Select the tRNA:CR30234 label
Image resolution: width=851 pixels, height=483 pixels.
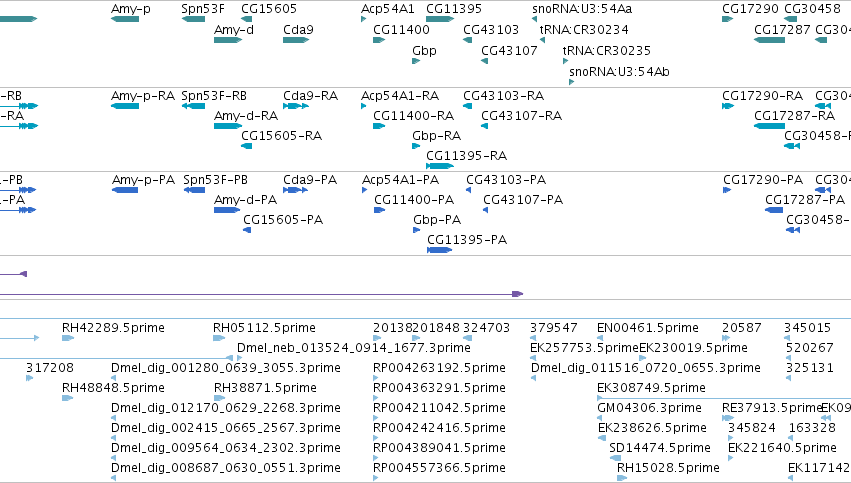coord(584,29)
